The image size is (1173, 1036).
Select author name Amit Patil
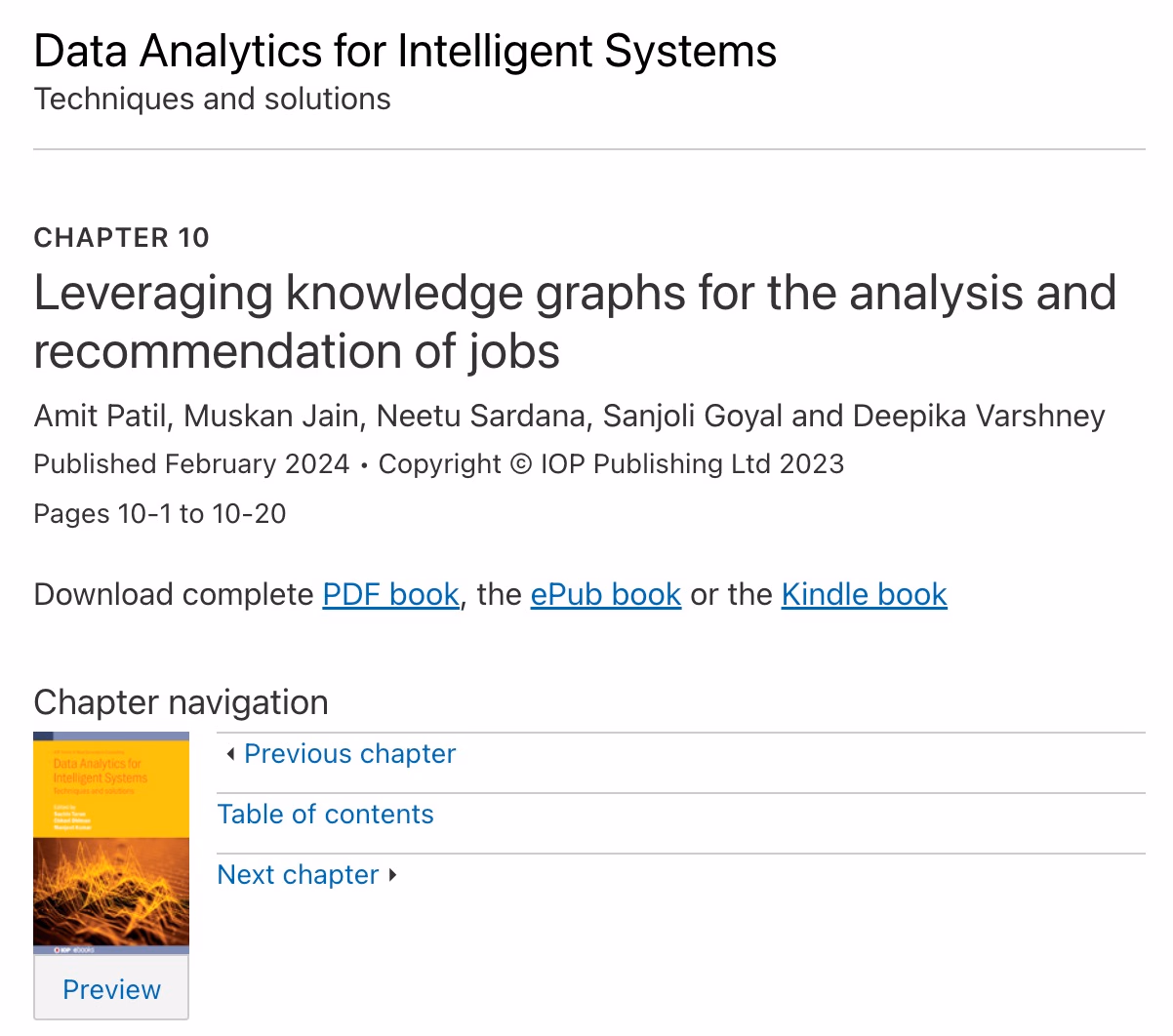click(x=102, y=416)
